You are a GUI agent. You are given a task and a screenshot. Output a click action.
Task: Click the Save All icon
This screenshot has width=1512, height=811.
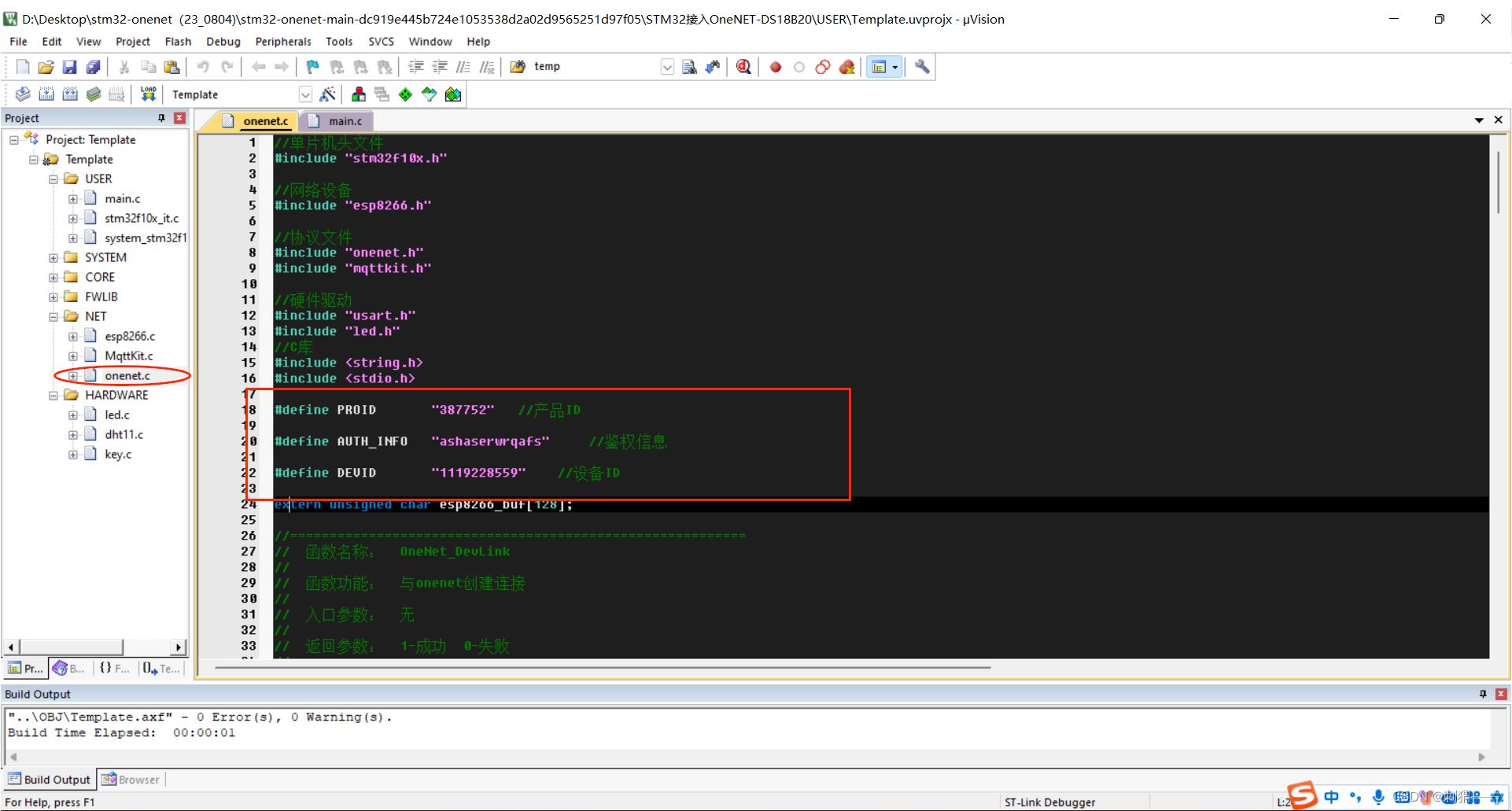pos(93,68)
